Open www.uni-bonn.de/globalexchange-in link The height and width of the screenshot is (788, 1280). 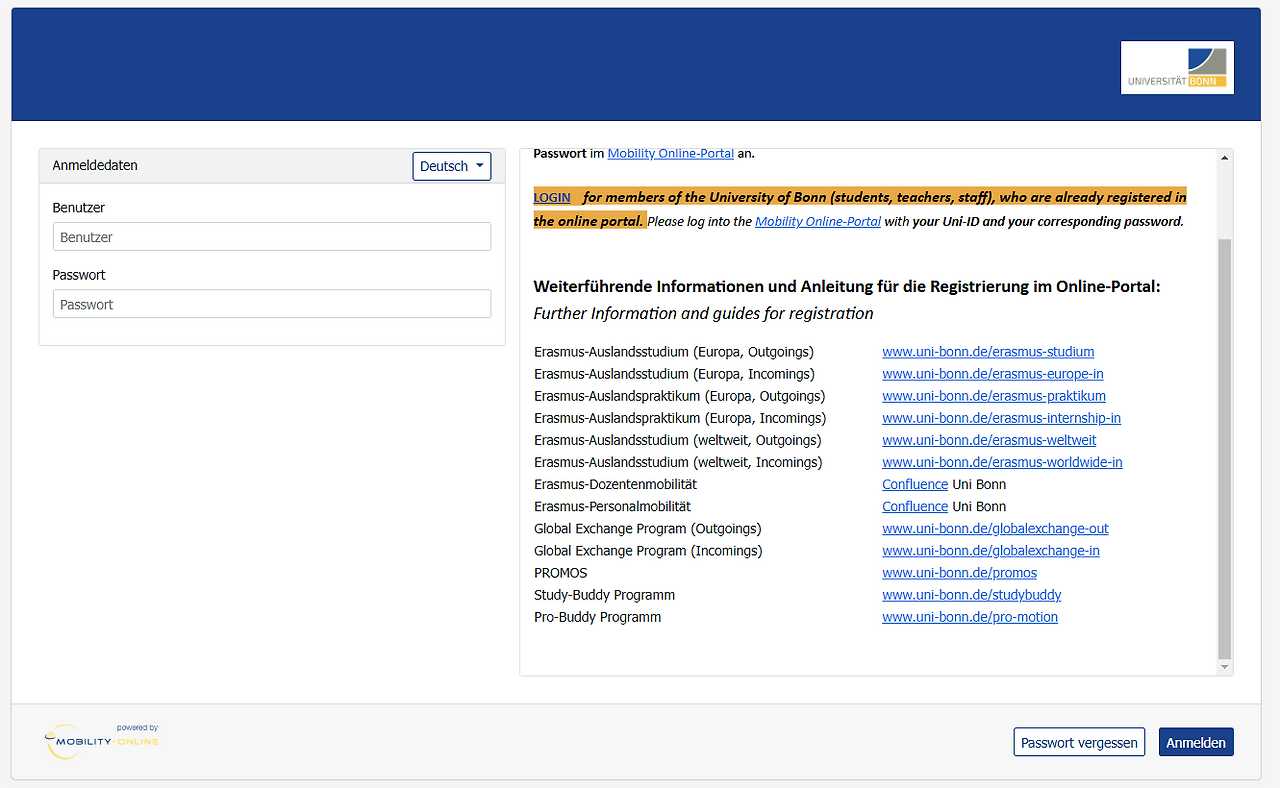click(x=991, y=550)
